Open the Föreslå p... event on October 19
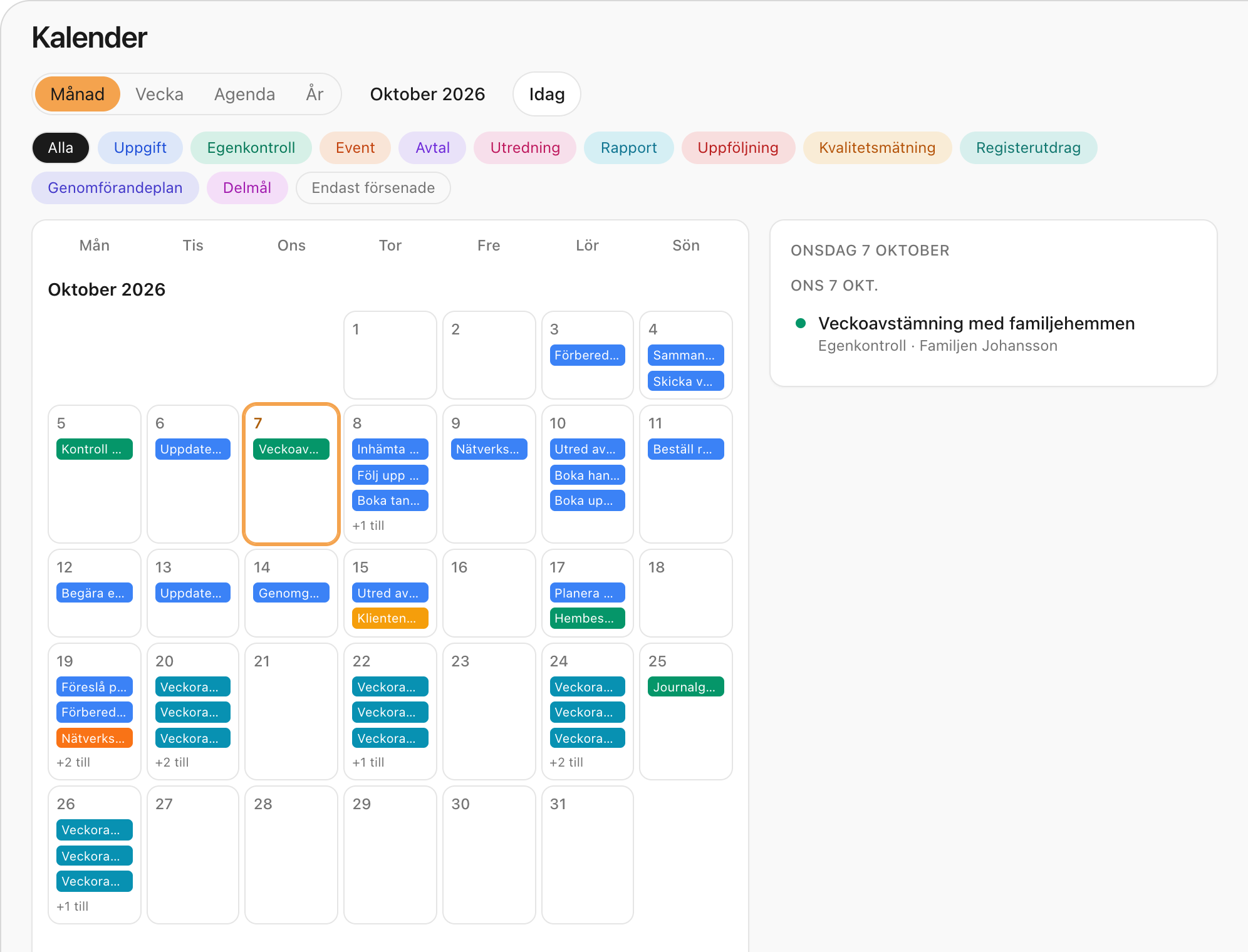 click(x=95, y=687)
